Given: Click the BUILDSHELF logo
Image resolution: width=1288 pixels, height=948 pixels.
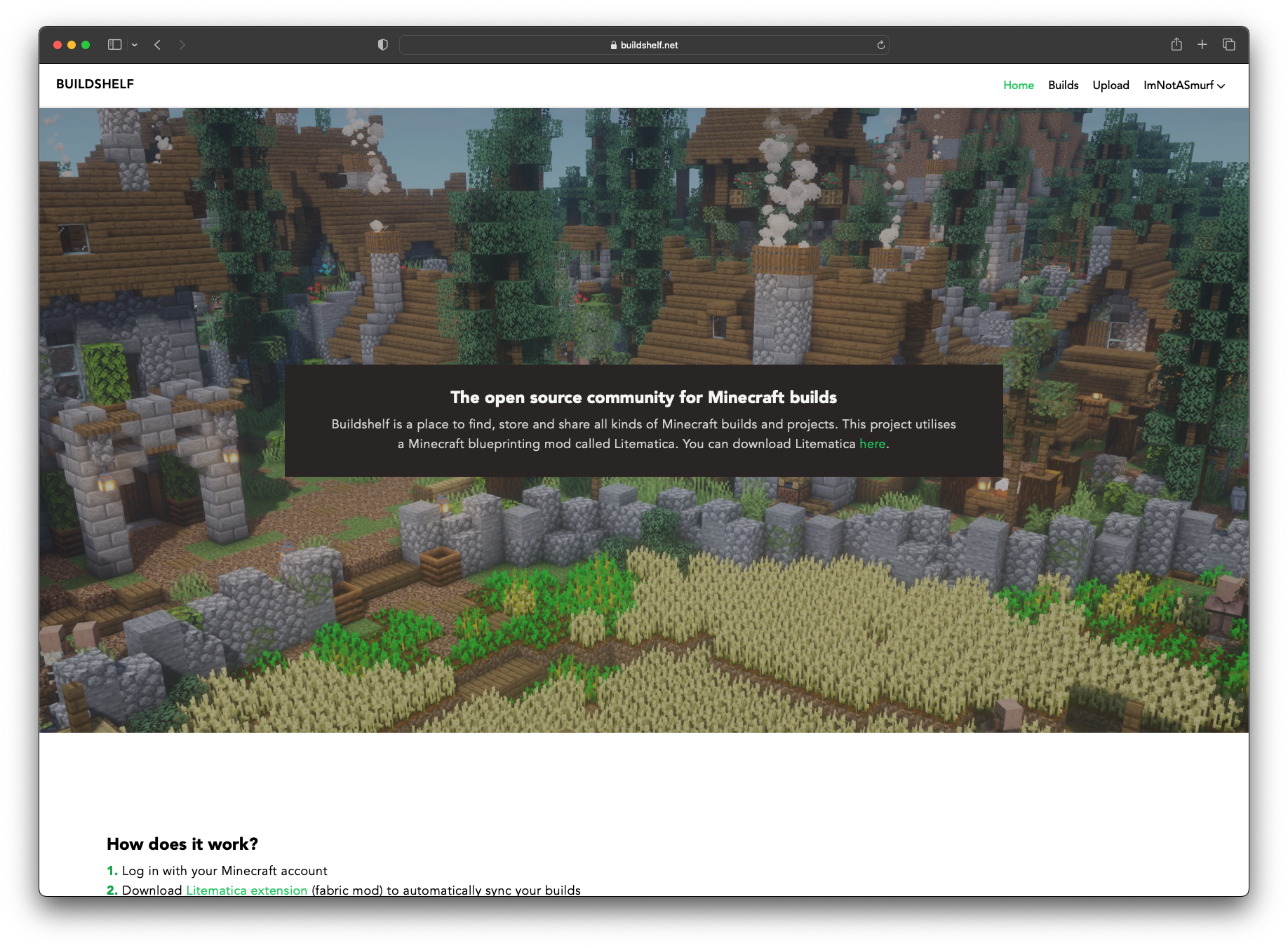Looking at the screenshot, I should (x=95, y=84).
